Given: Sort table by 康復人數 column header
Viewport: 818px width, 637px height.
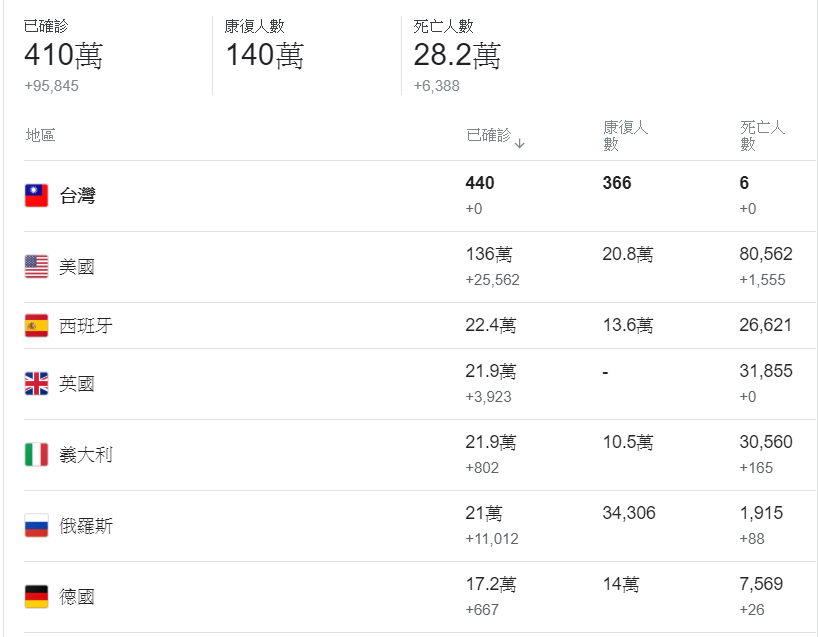Looking at the screenshot, I should coord(625,135).
